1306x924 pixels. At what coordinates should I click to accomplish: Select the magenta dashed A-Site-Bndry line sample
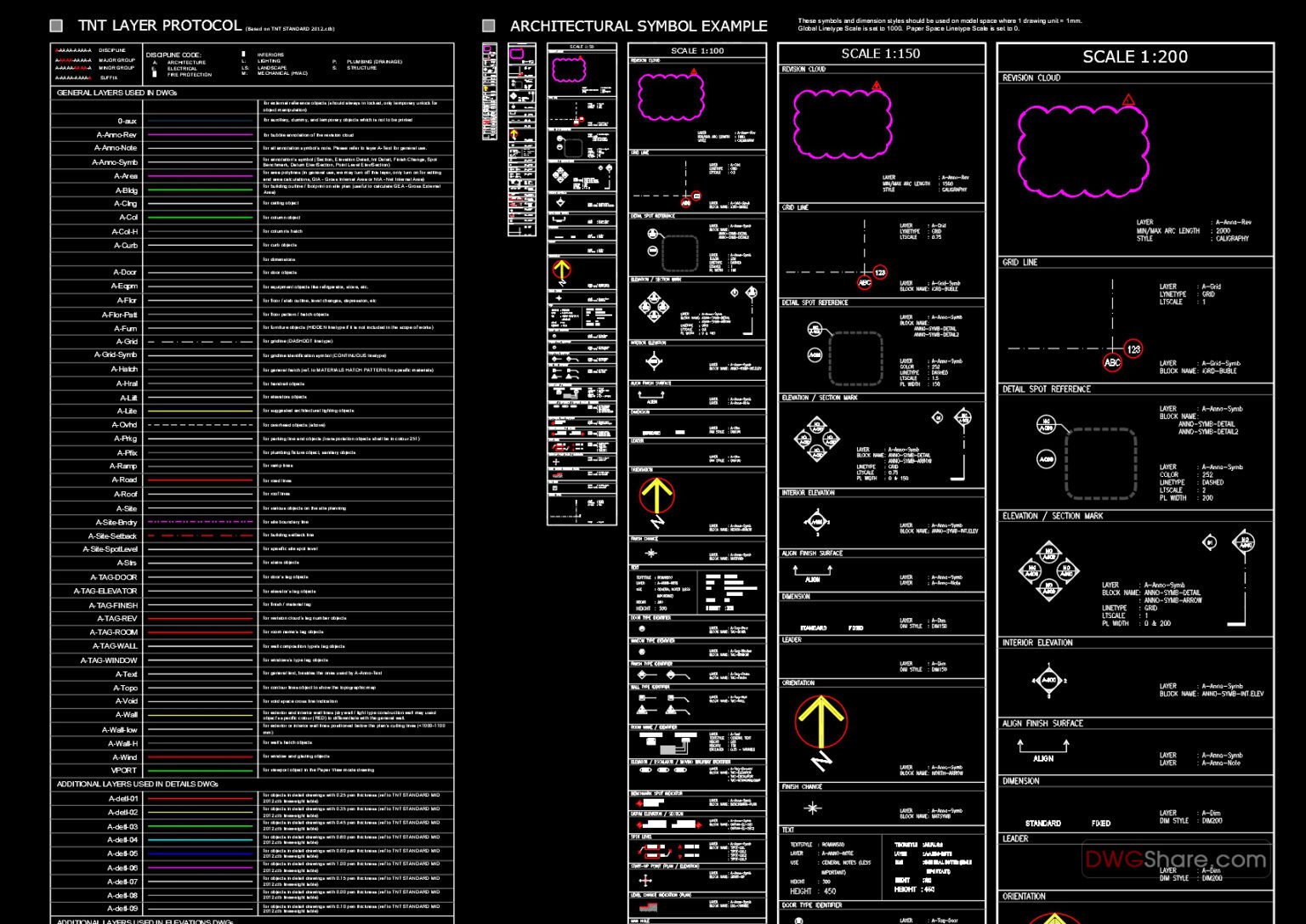[x=200, y=522]
